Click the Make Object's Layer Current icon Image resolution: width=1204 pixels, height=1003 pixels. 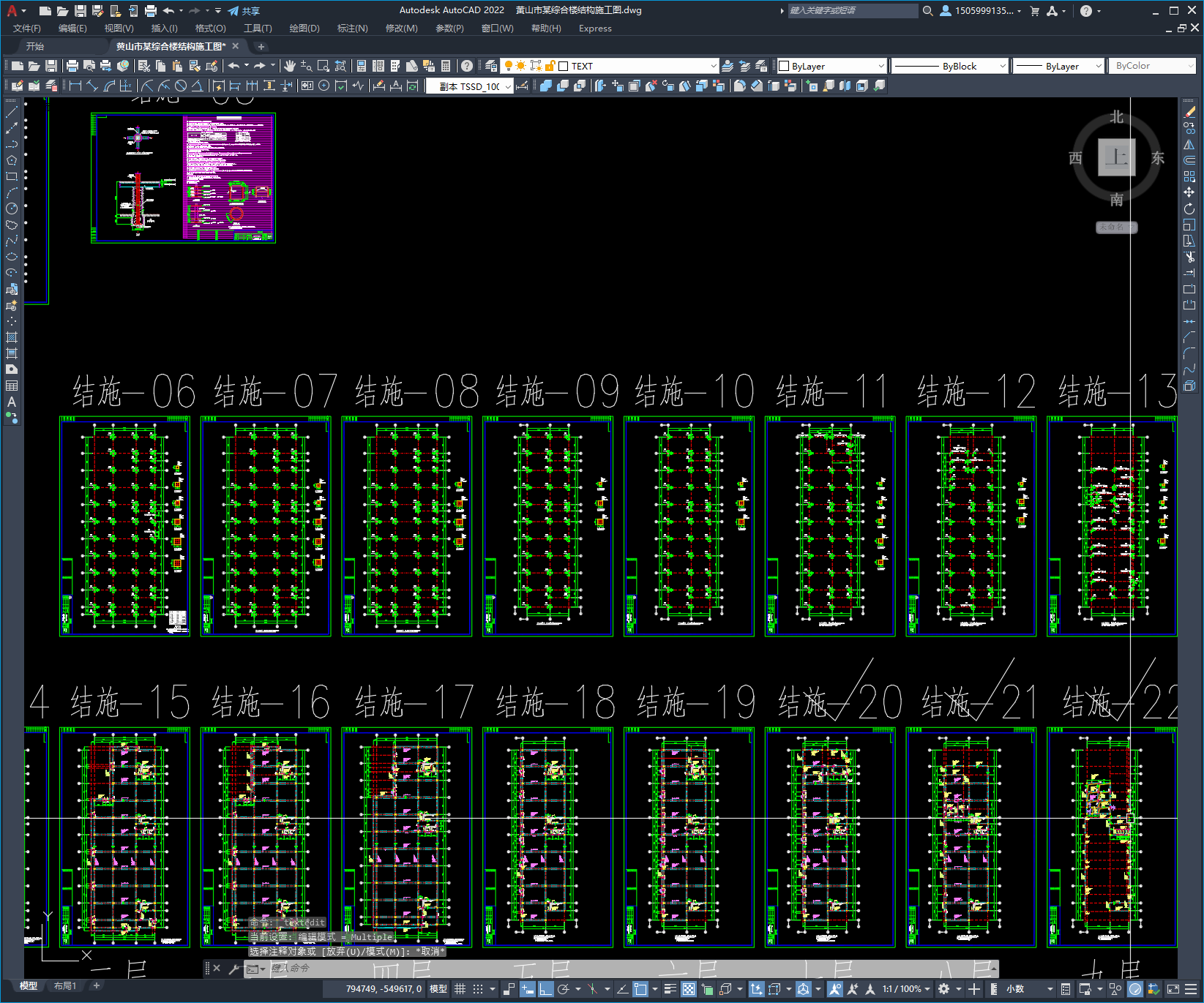pos(728,66)
